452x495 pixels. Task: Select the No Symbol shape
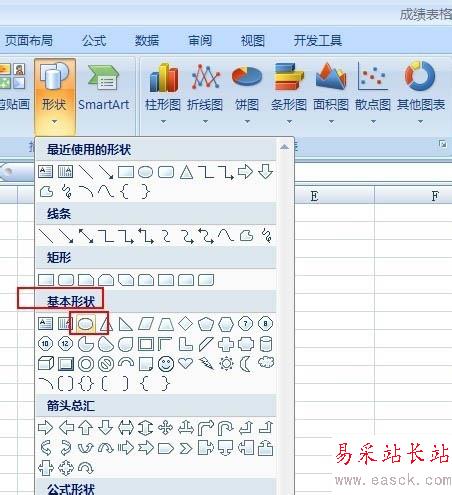[106, 364]
